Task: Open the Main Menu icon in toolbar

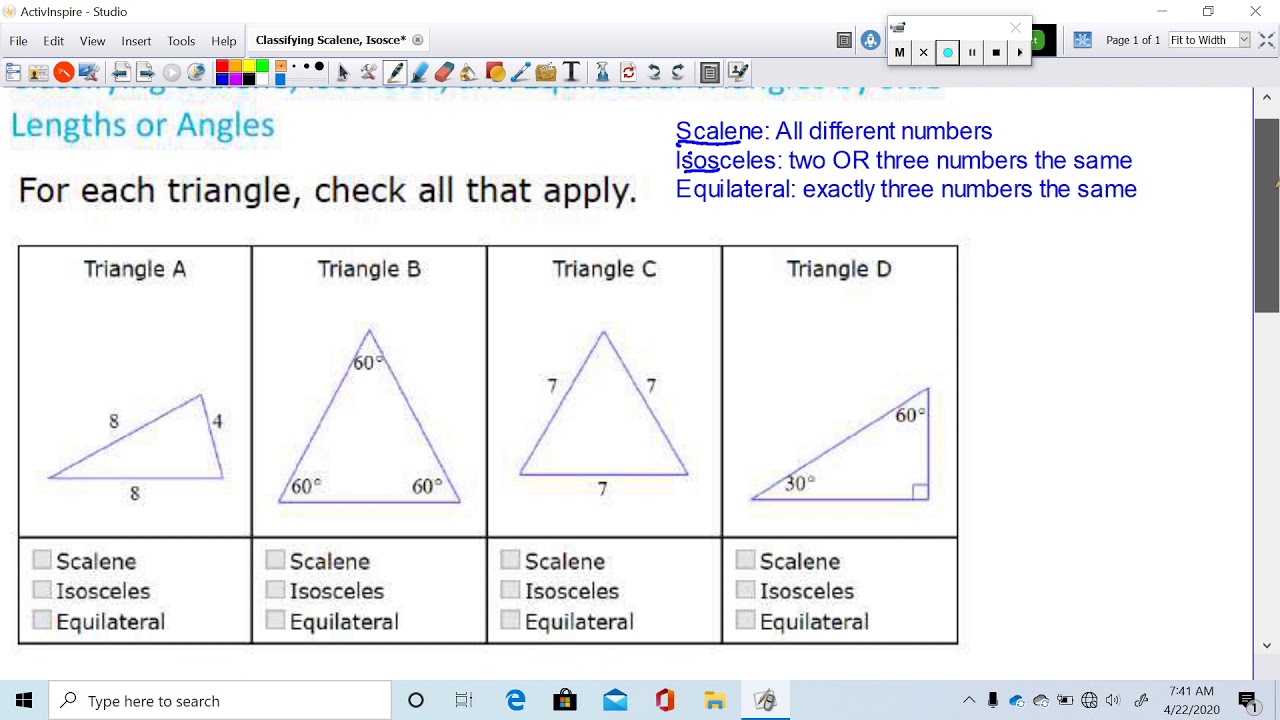Action: (13, 72)
